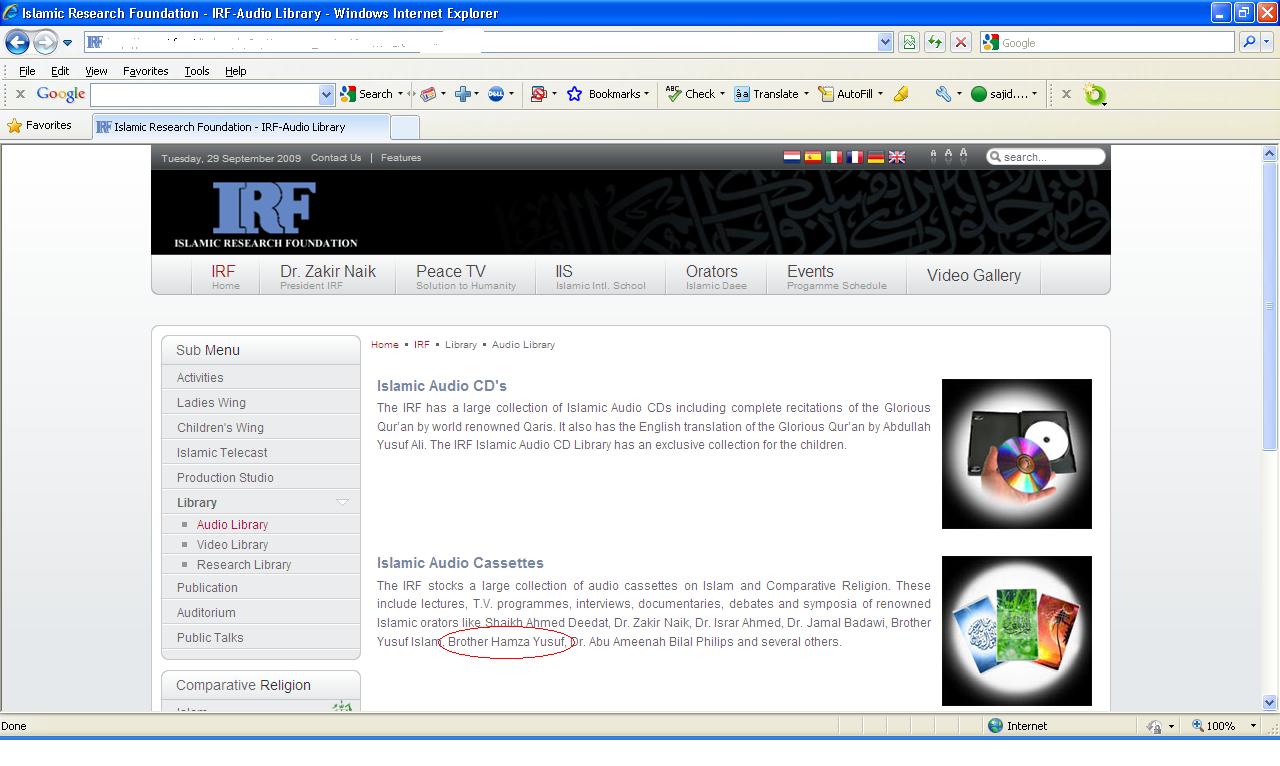Open search provider dropdown arrow
The height and width of the screenshot is (766, 1280).
(x=1268, y=42)
